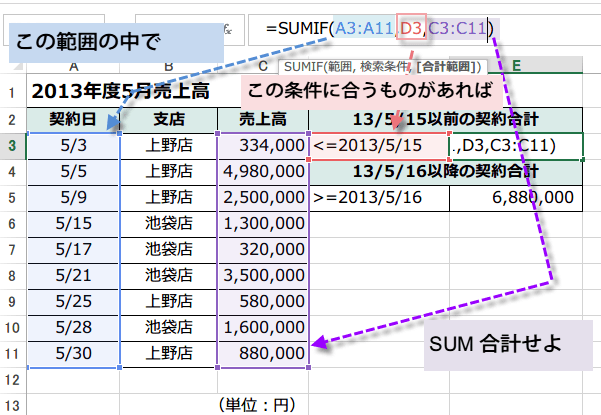The image size is (601, 415).
Task: Click the 売上高 header cell
Action: coord(263,120)
